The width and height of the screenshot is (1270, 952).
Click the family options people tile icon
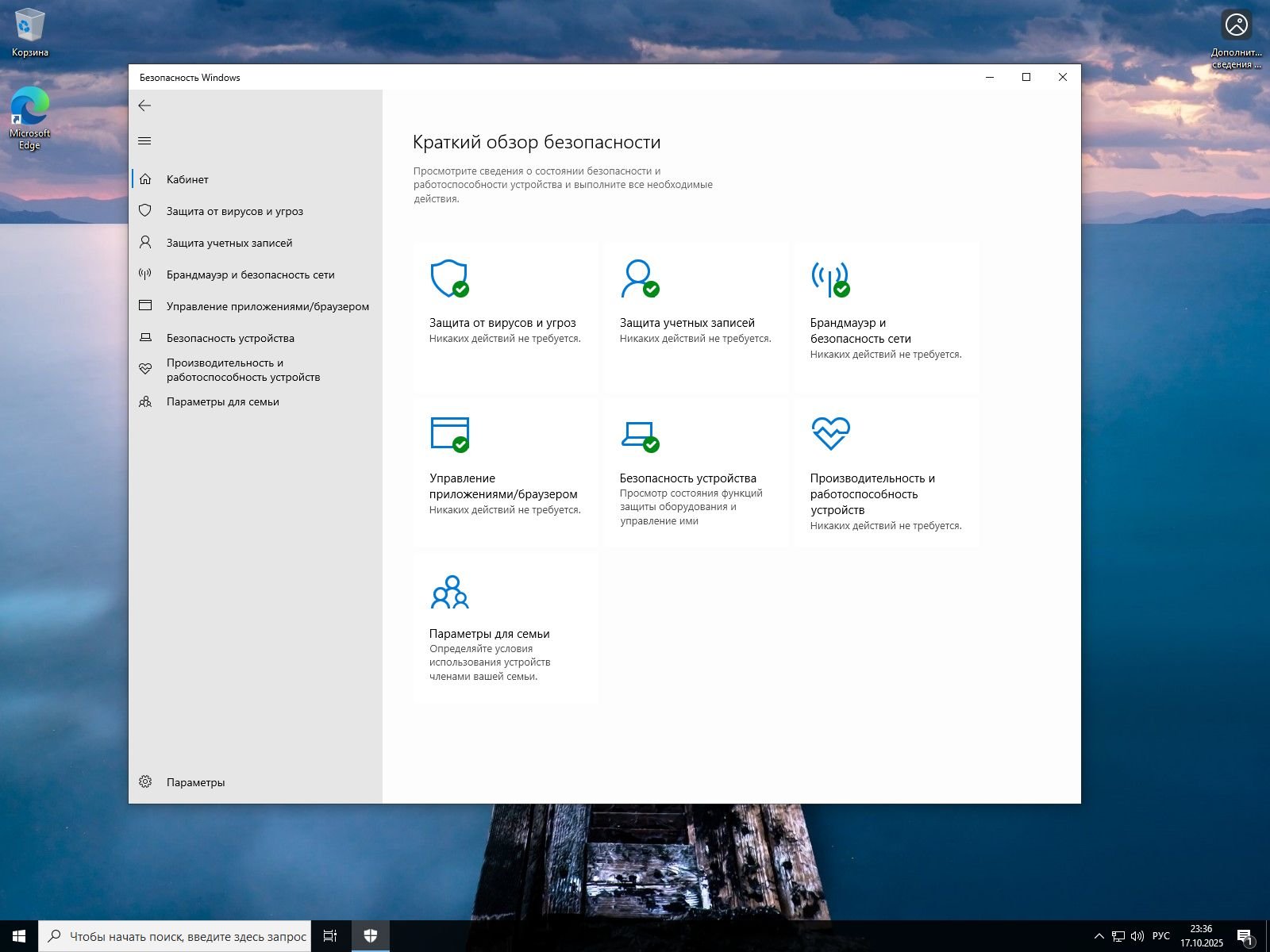click(x=449, y=592)
